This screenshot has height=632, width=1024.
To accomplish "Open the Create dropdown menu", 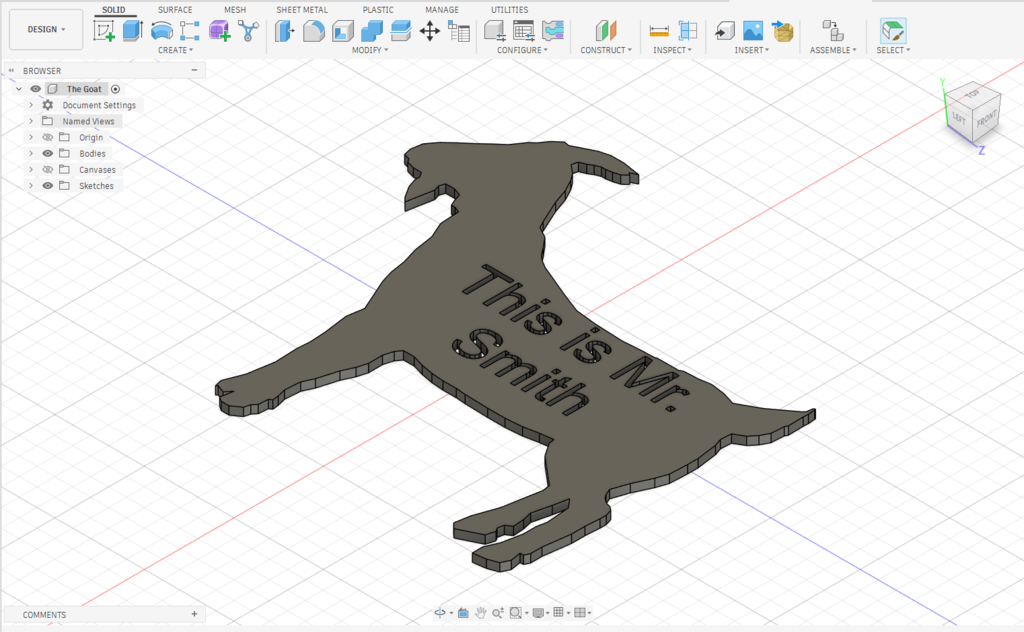I will tap(176, 50).
